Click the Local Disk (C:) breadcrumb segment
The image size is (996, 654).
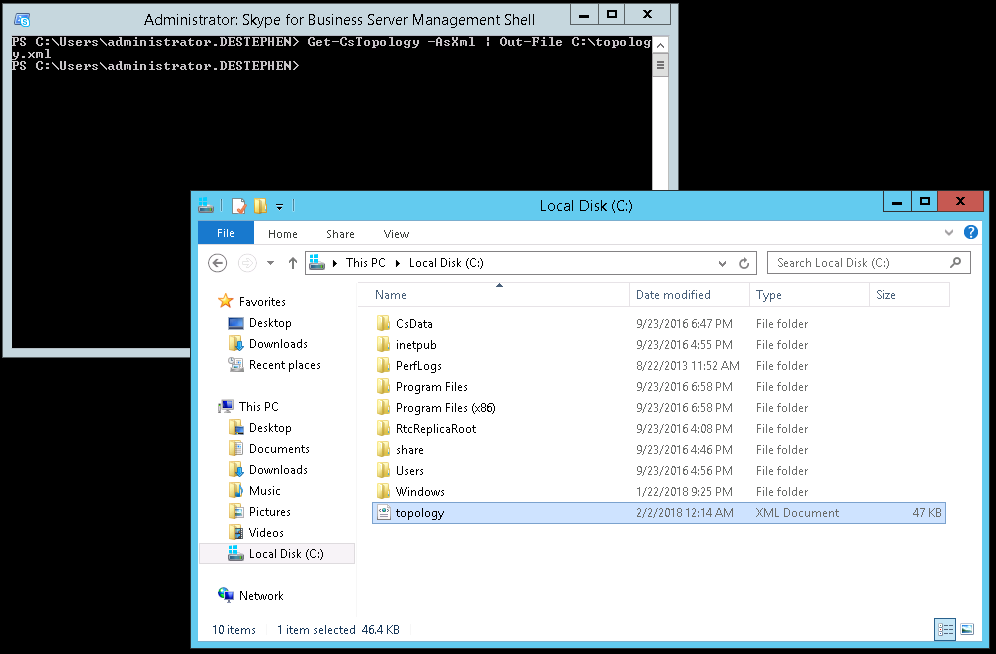(446, 263)
